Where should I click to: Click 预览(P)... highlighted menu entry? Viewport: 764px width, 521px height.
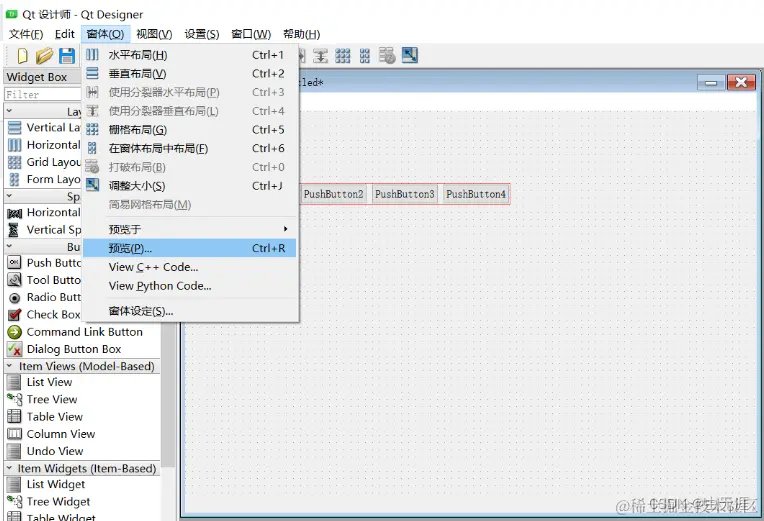pyautogui.click(x=190, y=248)
